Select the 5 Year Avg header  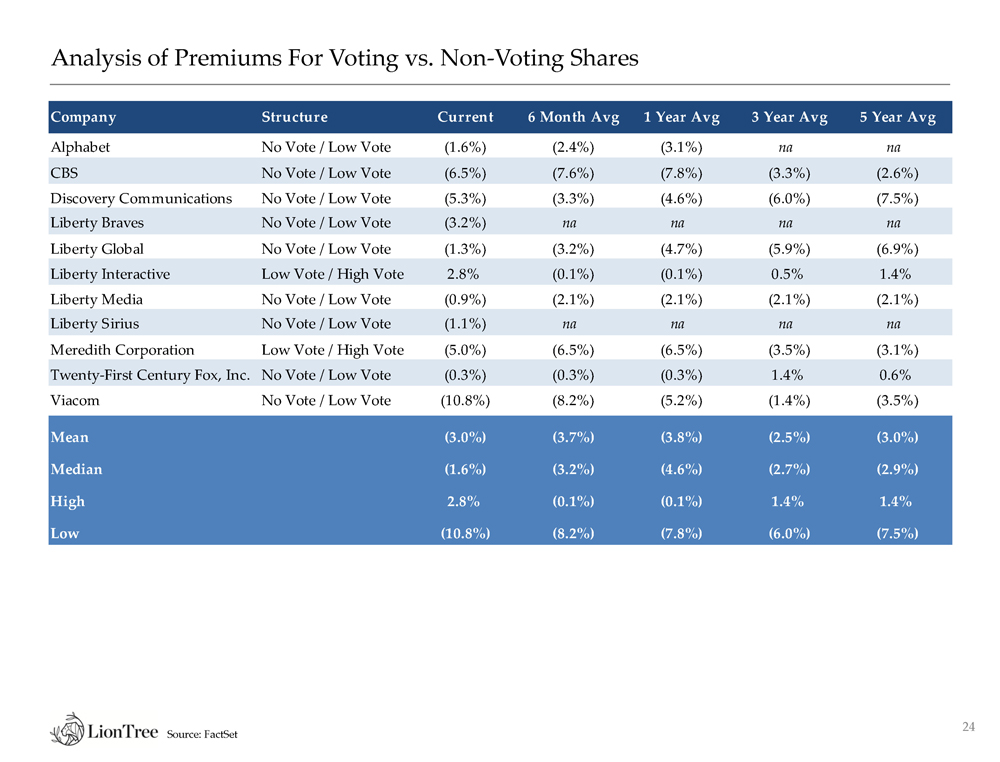897,117
